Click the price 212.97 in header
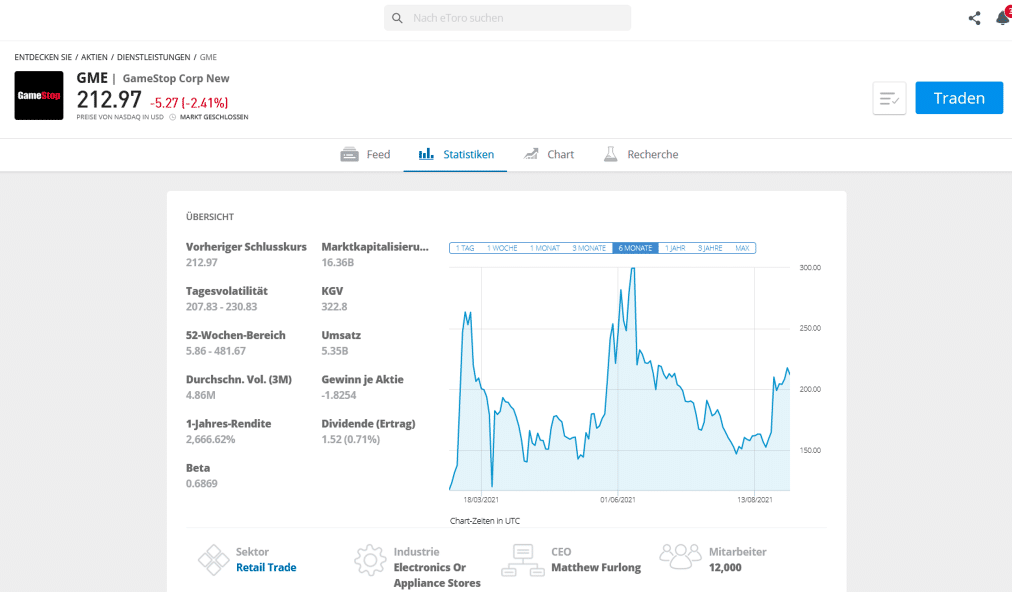This screenshot has width=1012, height=592. pyautogui.click(x=109, y=100)
